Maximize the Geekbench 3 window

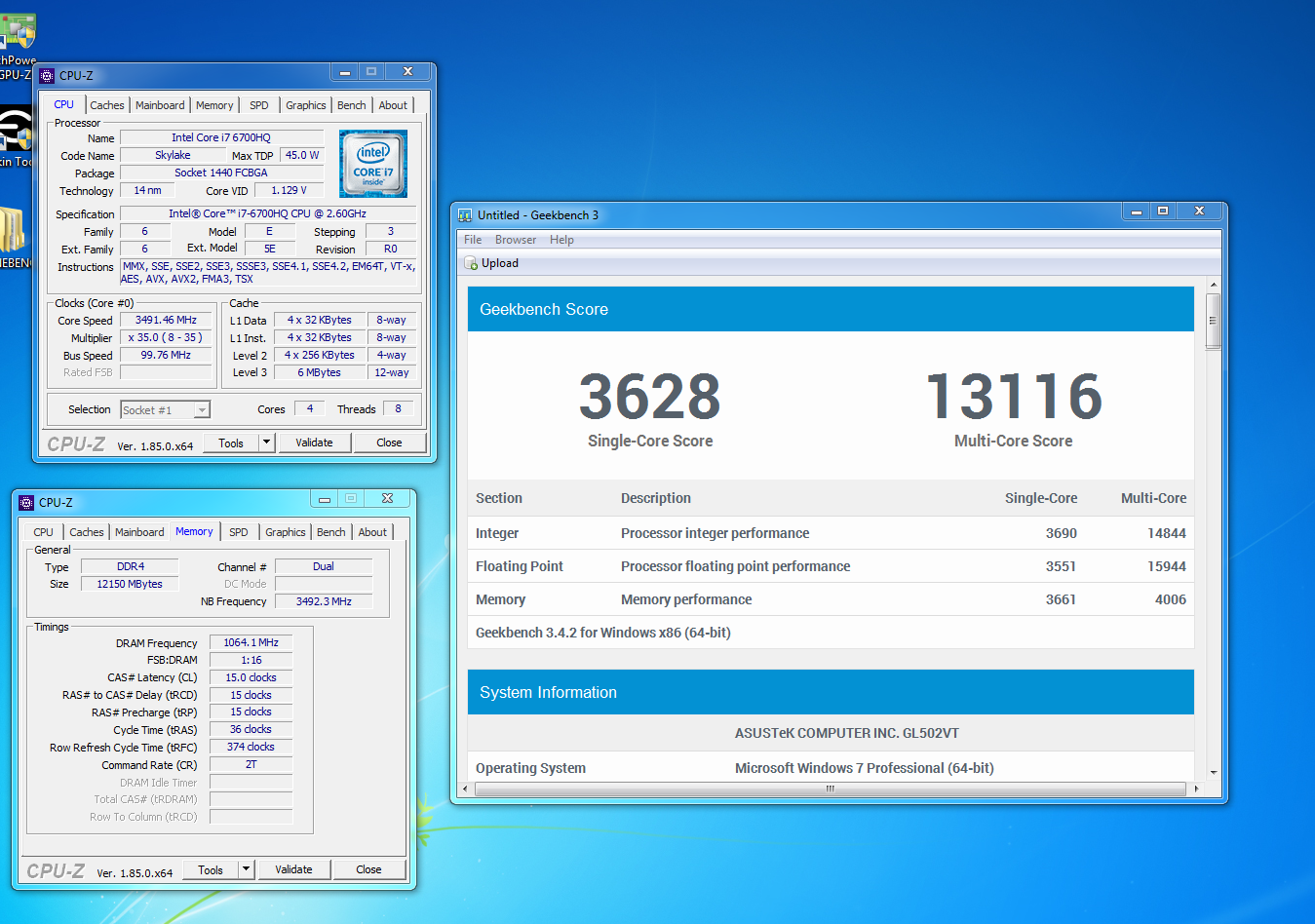tap(1163, 211)
